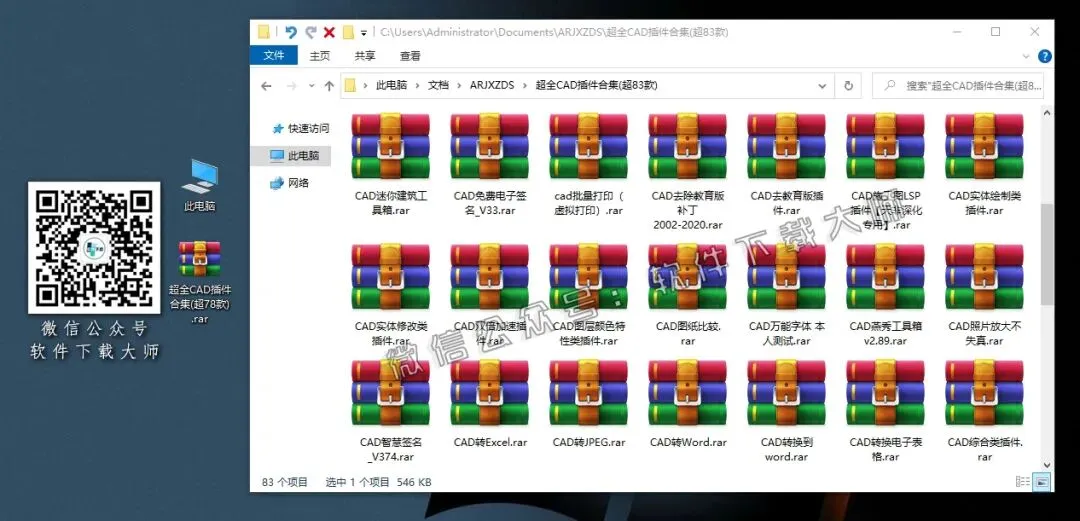The height and width of the screenshot is (521, 1080).
Task: Select 快速访问 in the navigation pane
Action: click(300, 128)
